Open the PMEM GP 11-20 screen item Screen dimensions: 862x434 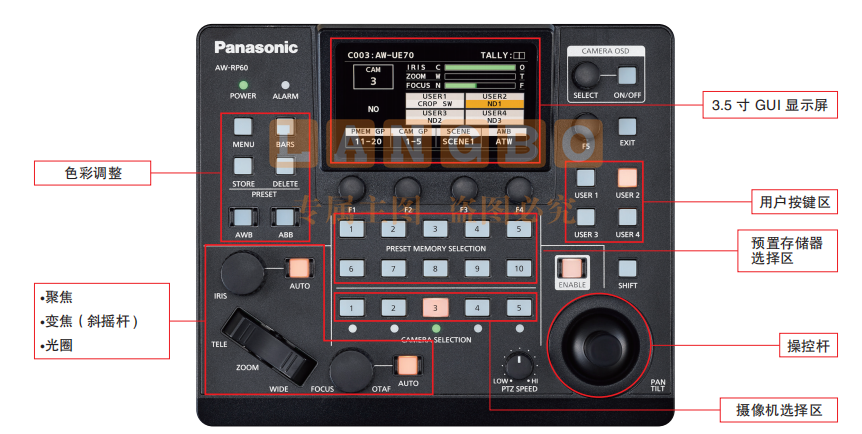(x=368, y=138)
